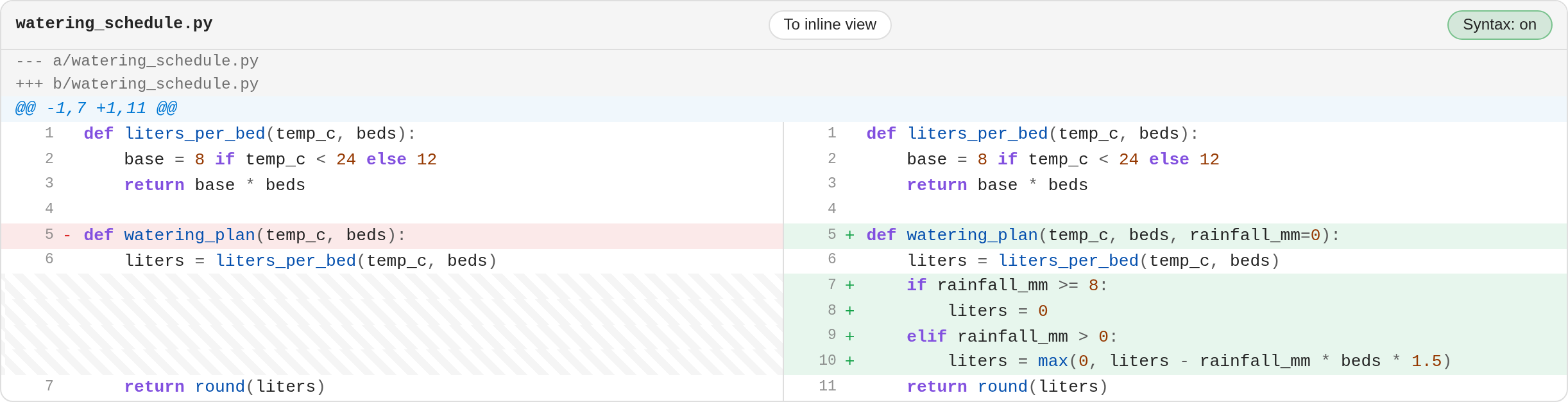Click left-side 'liters = liters_per_bed' line 6
The width and height of the screenshot is (1568, 411).
tap(392, 261)
